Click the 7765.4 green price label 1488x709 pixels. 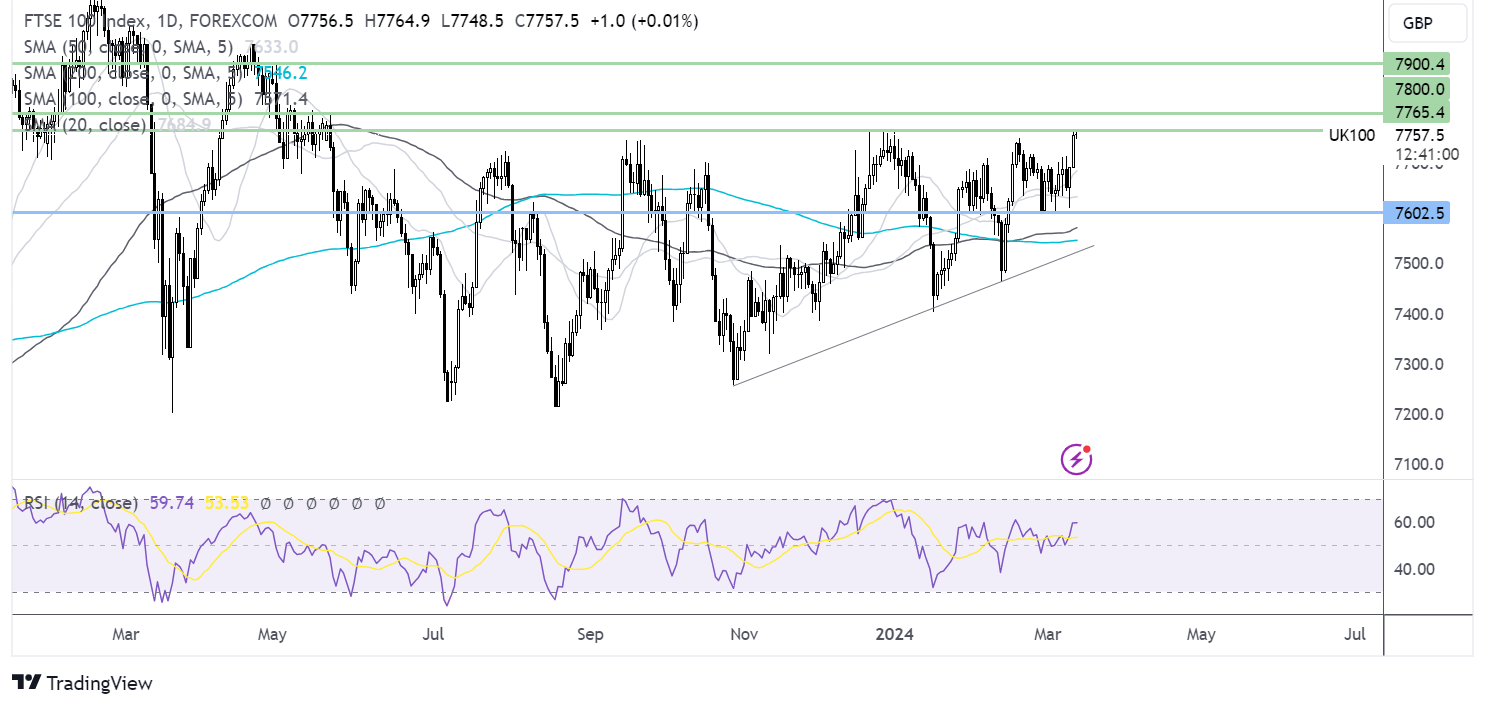1416,111
